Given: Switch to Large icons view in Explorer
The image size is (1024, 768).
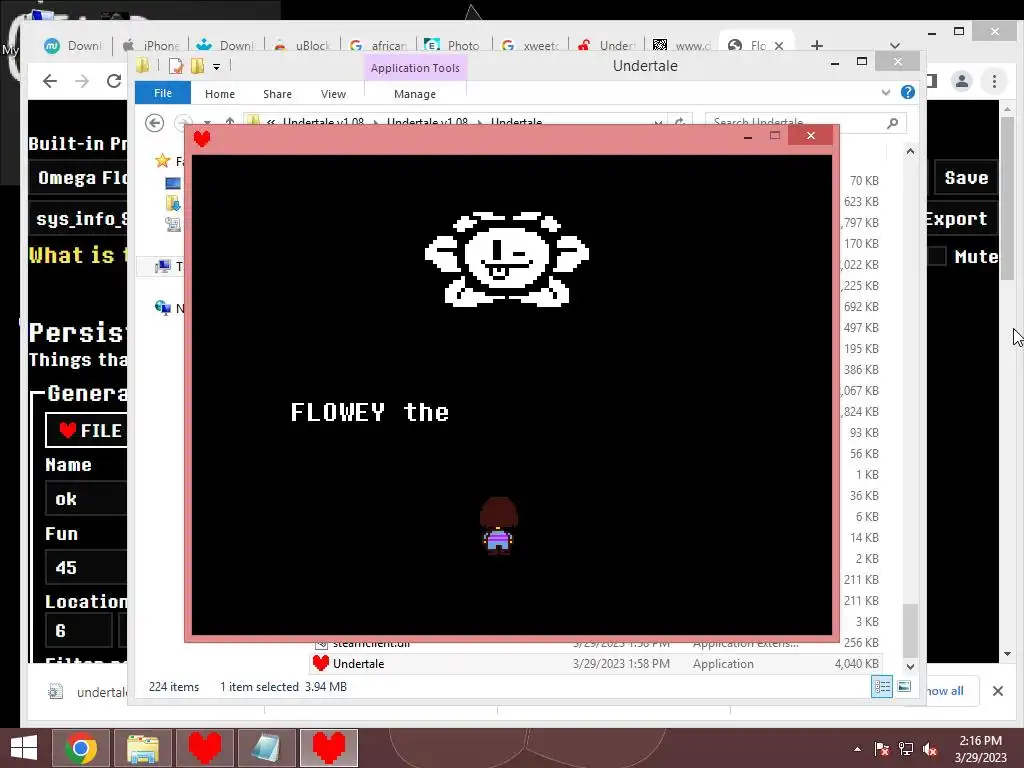Looking at the screenshot, I should coord(904,686).
